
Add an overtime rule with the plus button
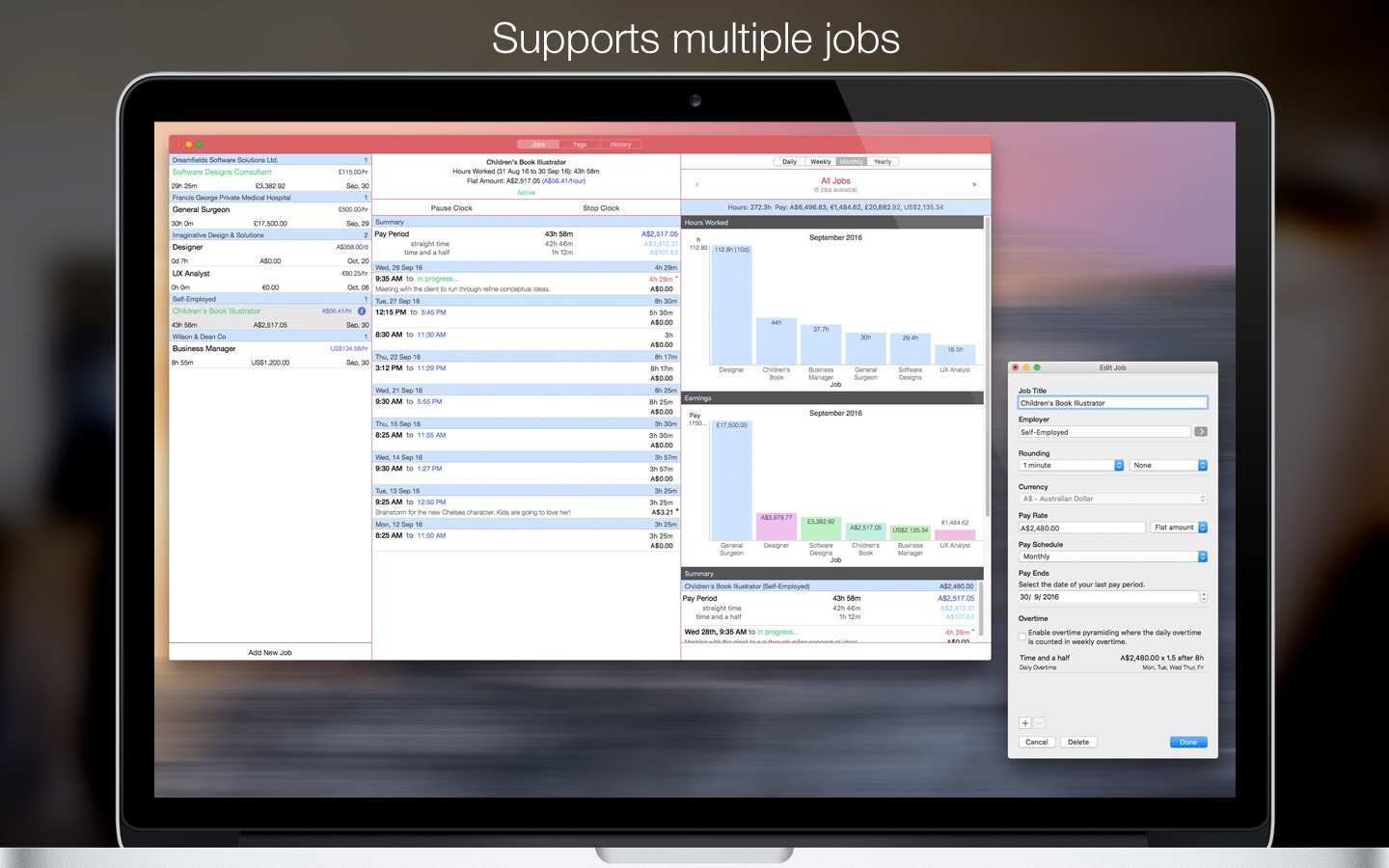(x=1025, y=723)
